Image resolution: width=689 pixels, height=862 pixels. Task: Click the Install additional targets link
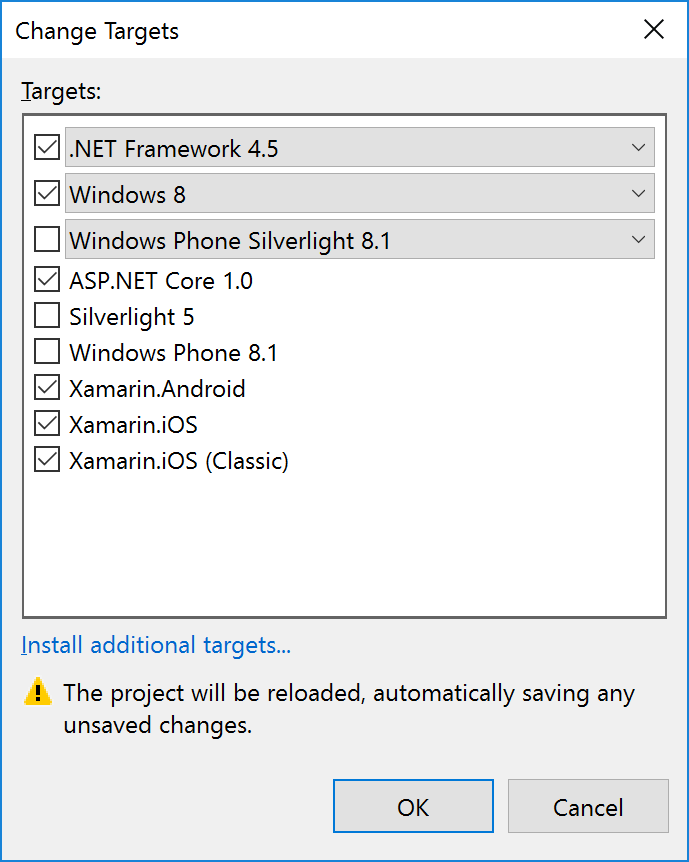tap(156, 646)
